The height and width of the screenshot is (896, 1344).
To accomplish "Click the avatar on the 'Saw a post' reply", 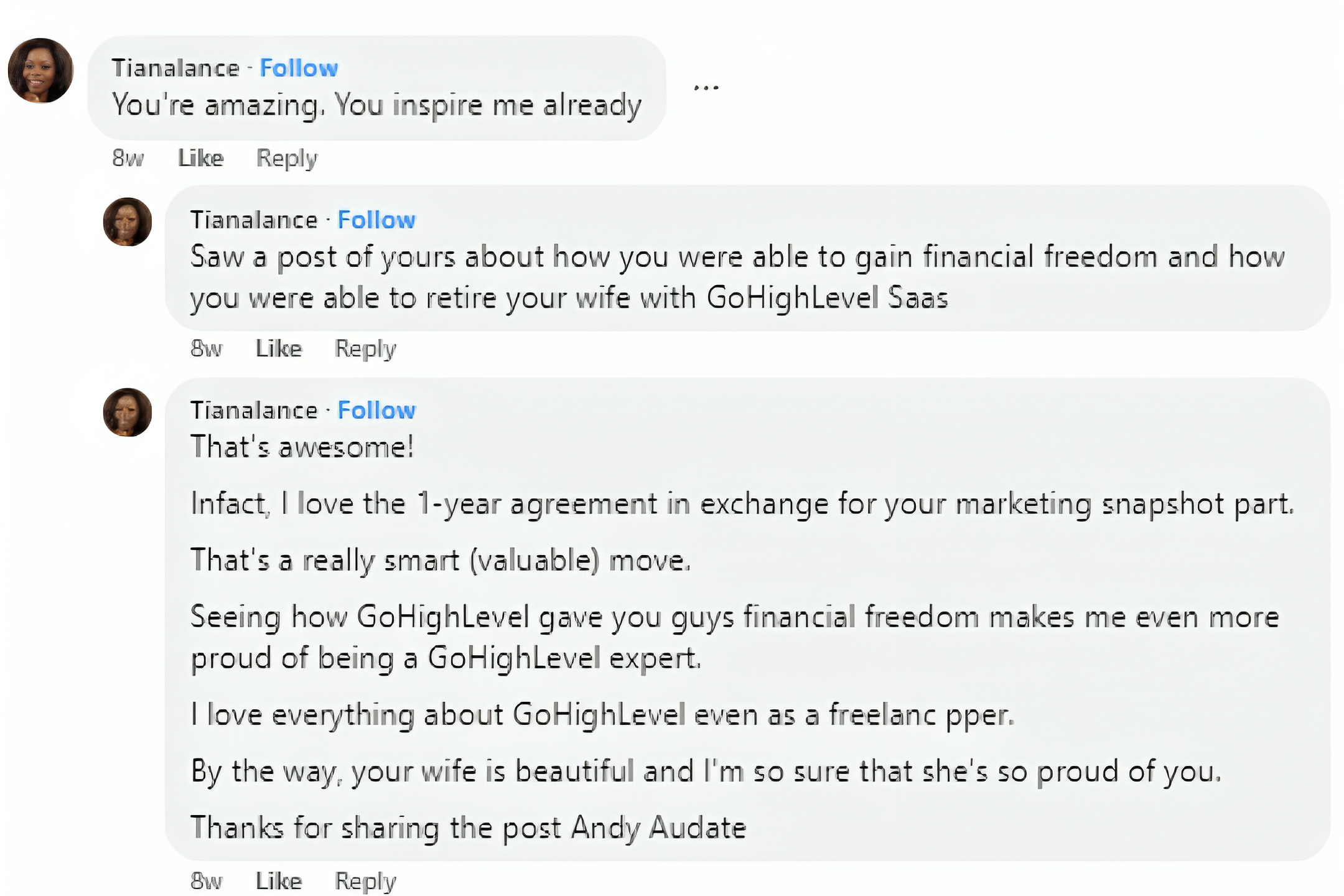I will point(128,222).
